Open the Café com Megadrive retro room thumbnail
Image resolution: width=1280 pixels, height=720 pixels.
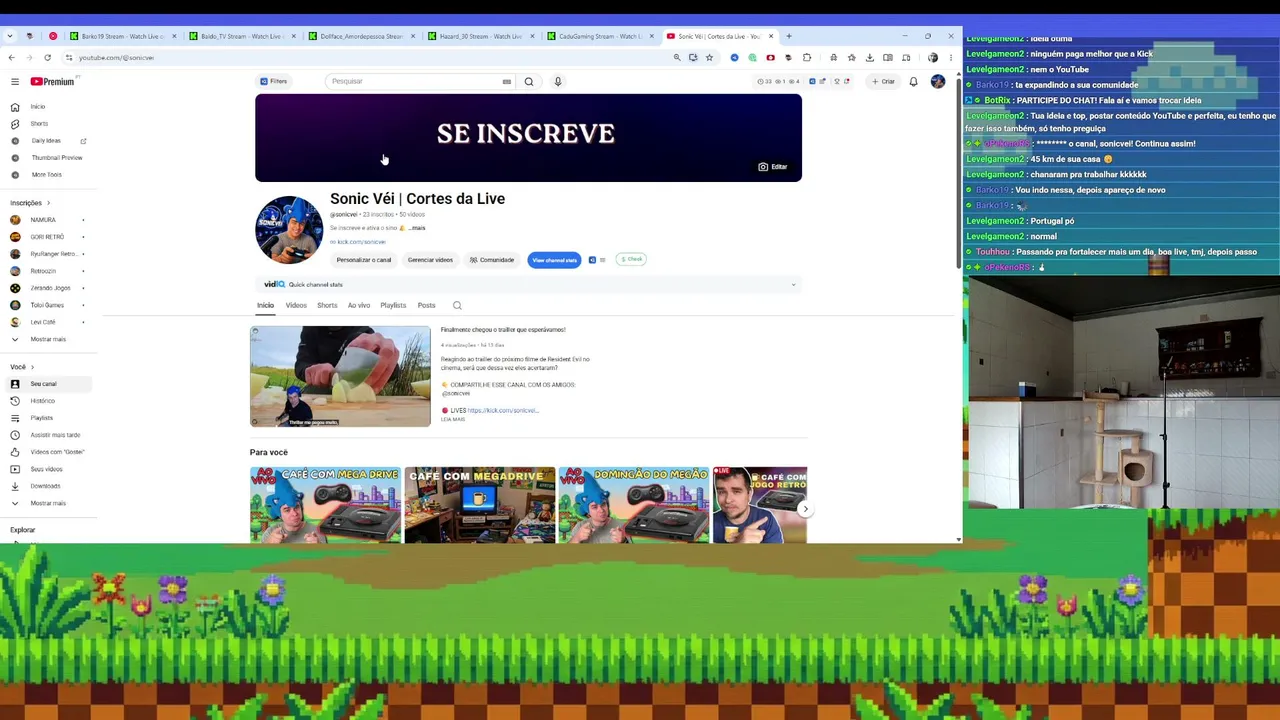[480, 505]
